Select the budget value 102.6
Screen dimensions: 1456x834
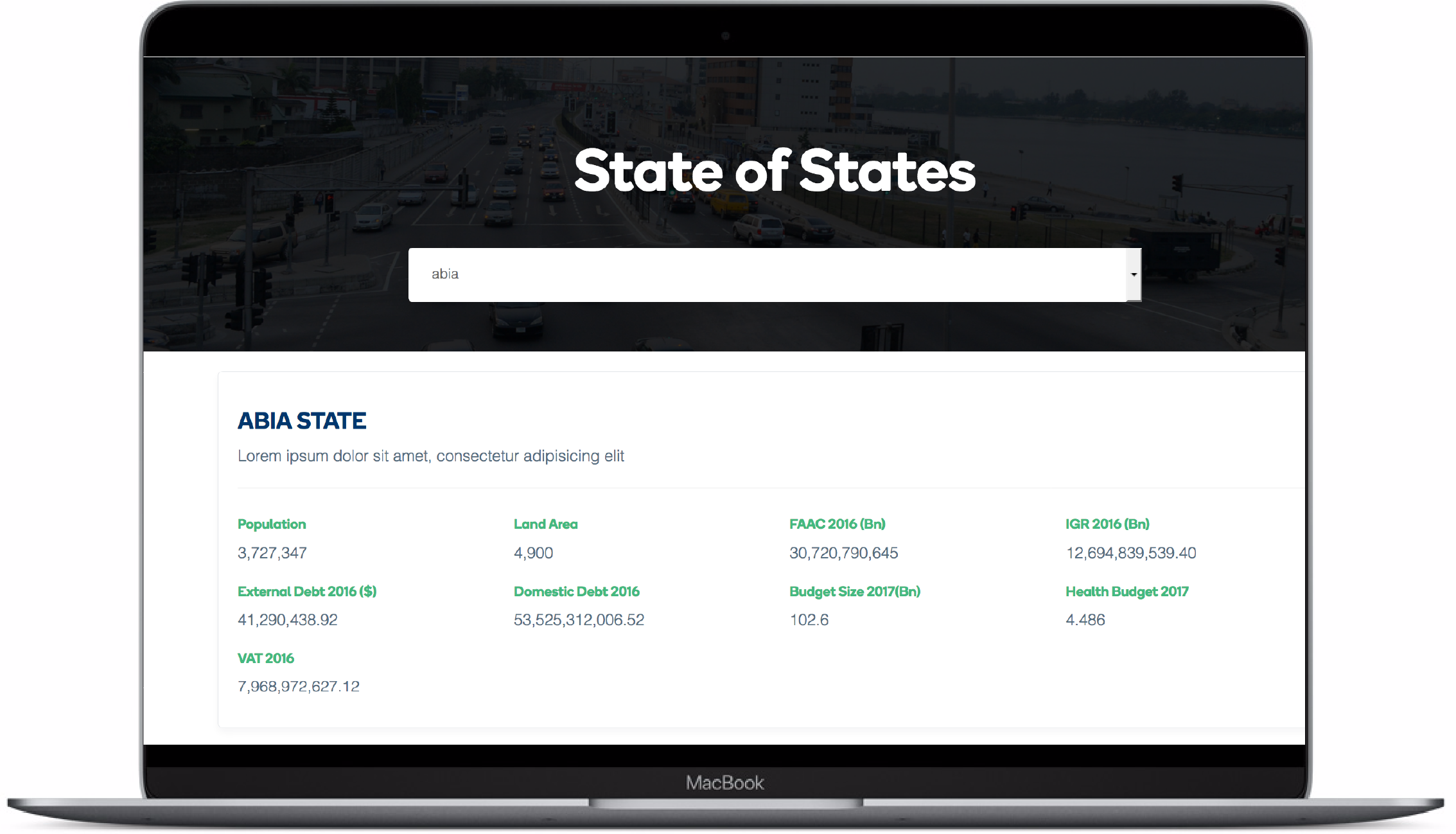pos(809,619)
